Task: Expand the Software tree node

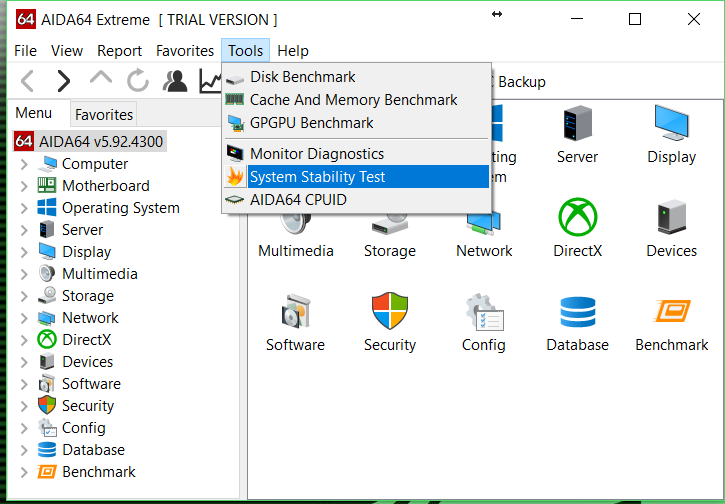Action: [24, 384]
